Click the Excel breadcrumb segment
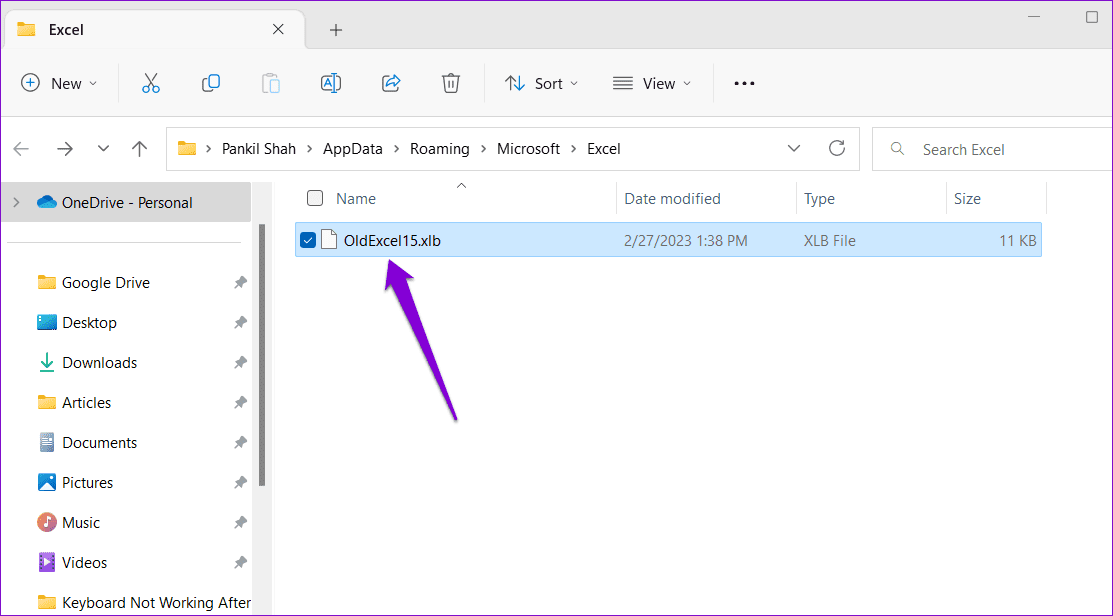This screenshot has height=616, width=1113. click(x=603, y=149)
